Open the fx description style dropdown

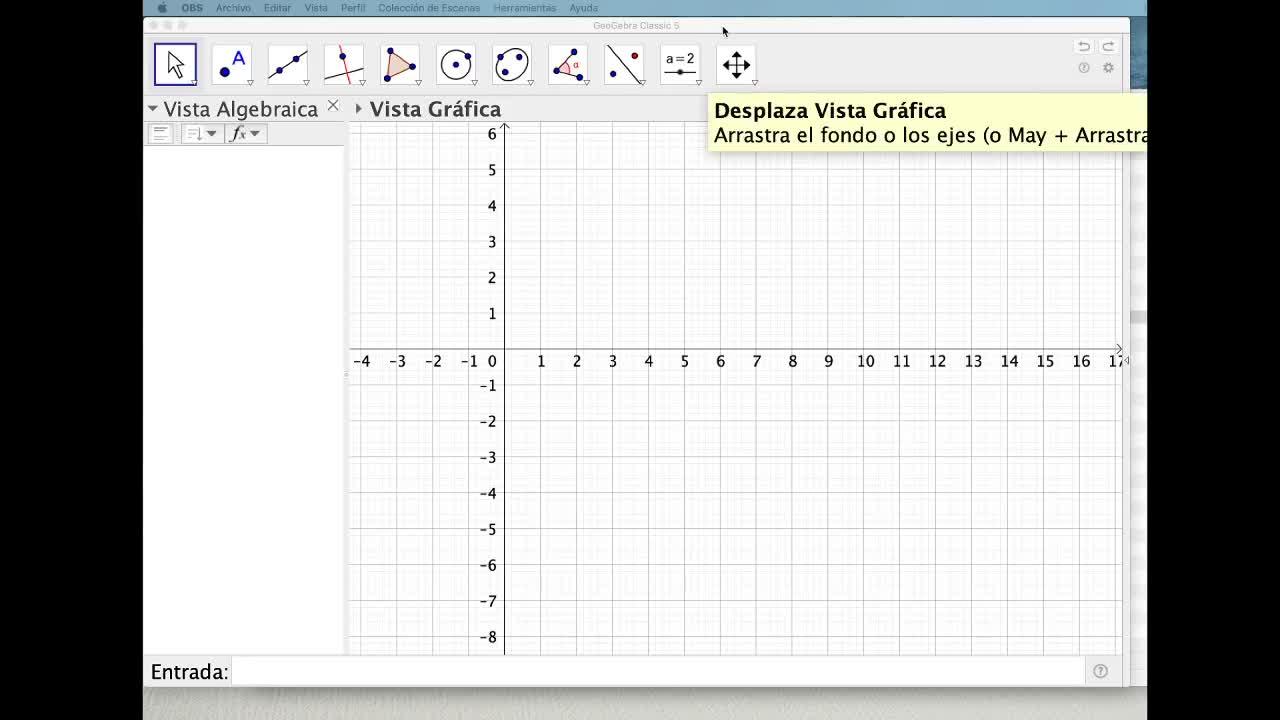(x=246, y=133)
